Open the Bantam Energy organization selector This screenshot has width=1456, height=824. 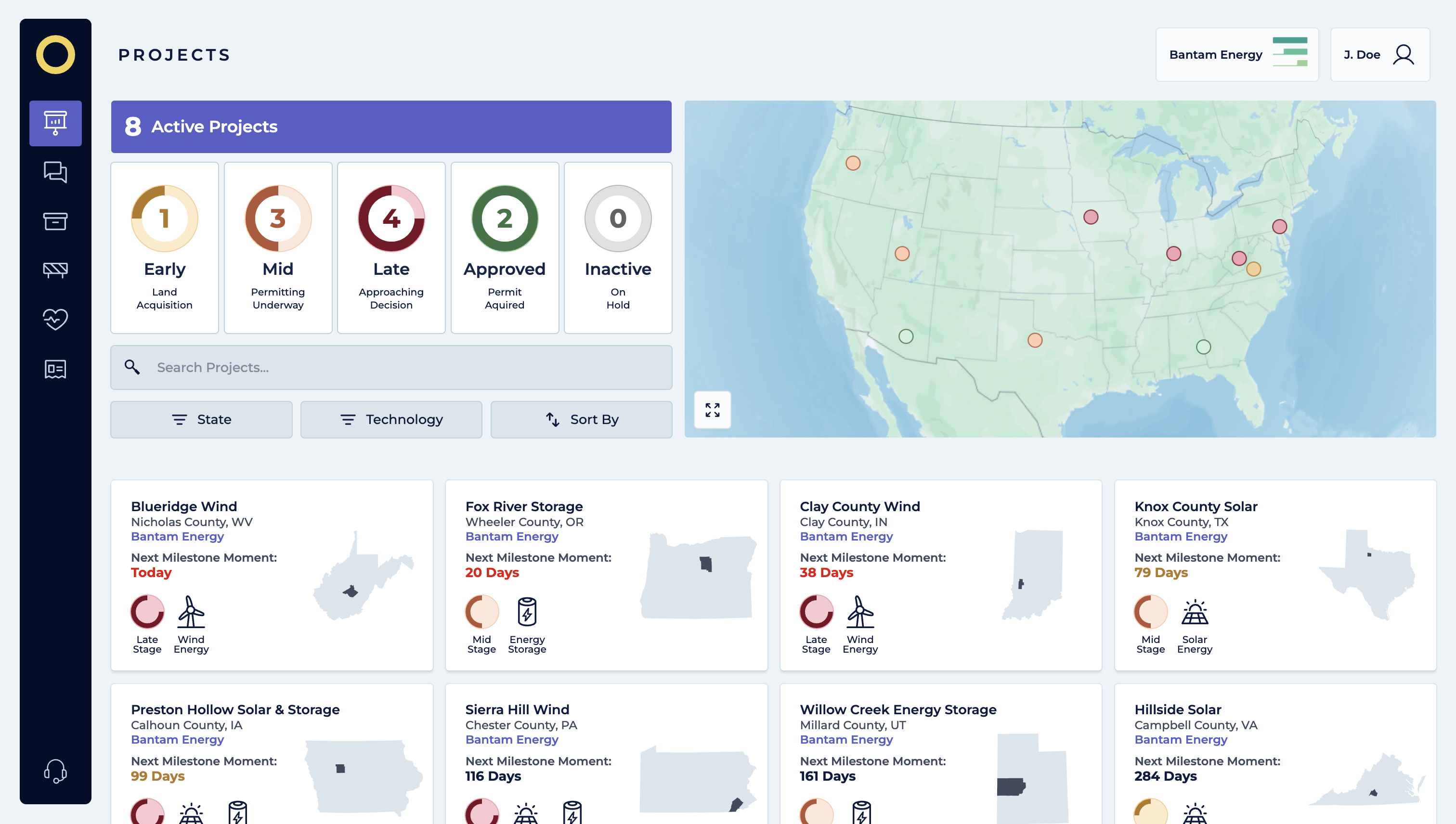[1237, 55]
